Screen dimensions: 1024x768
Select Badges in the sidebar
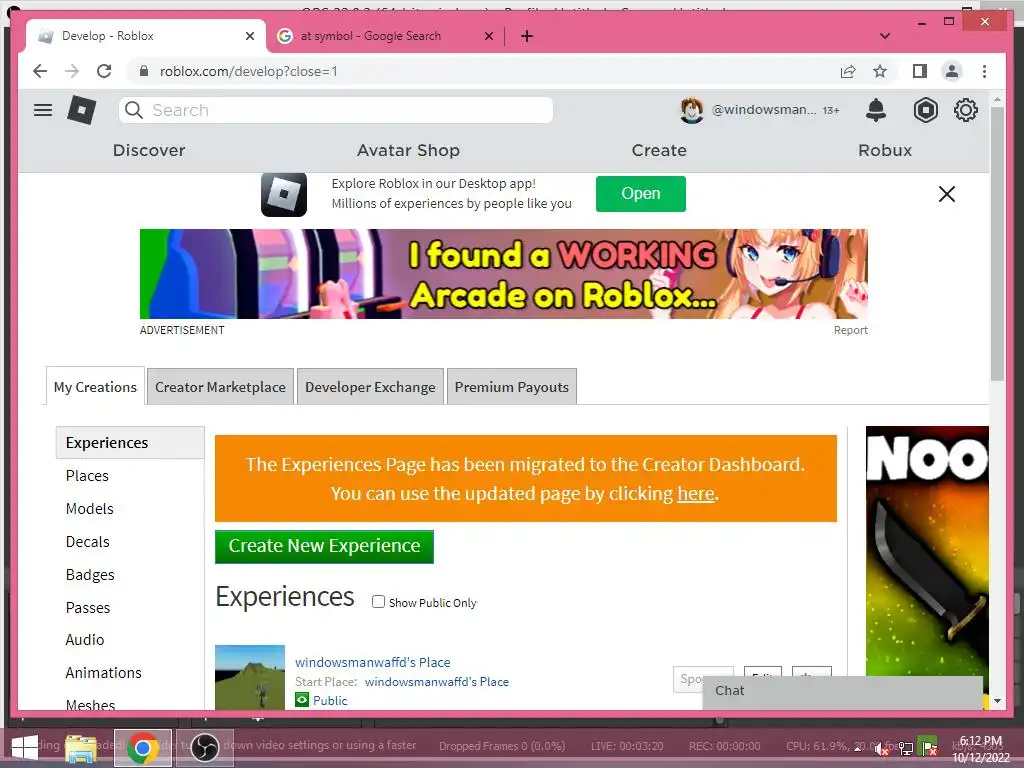pyautogui.click(x=90, y=575)
